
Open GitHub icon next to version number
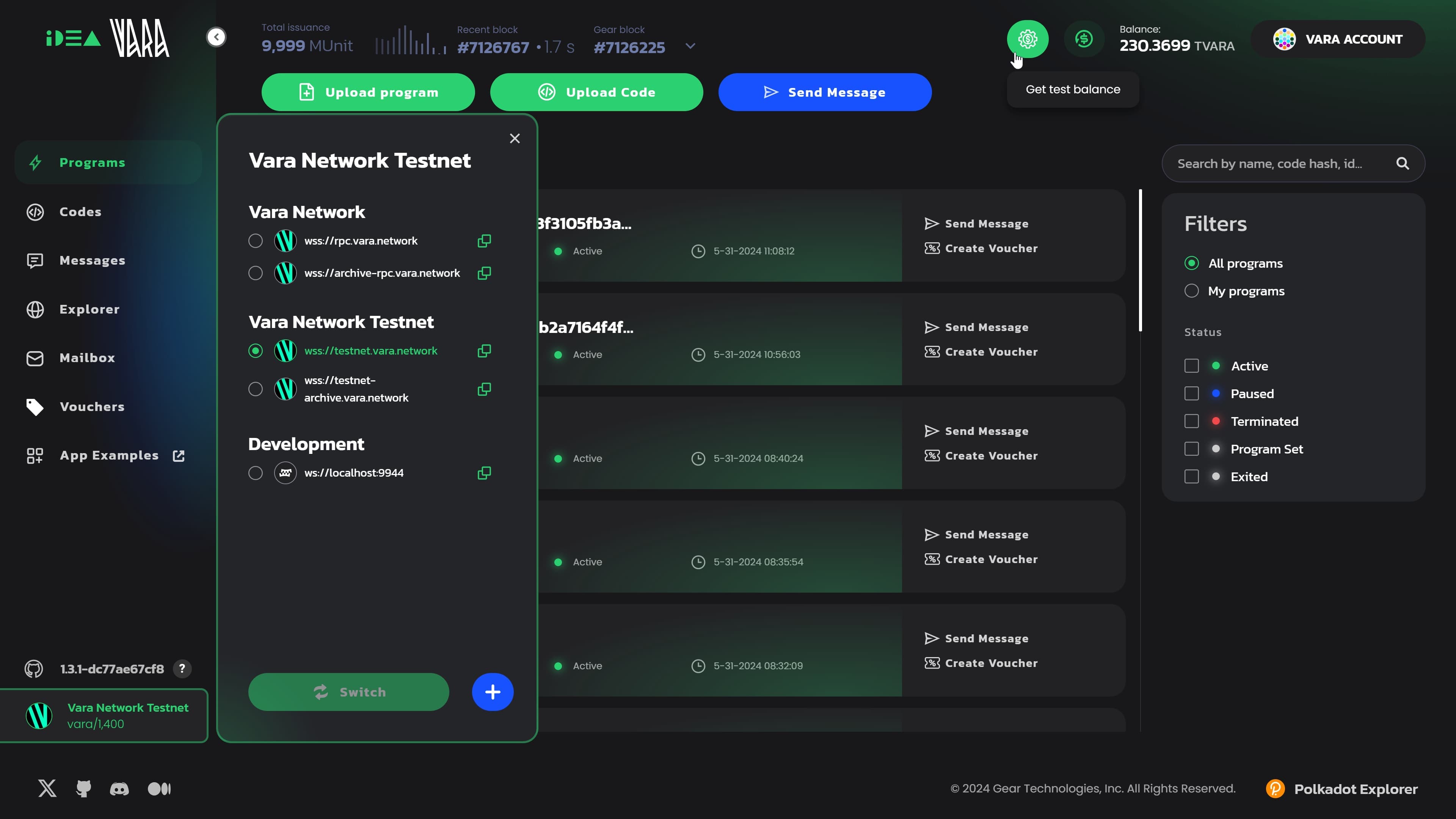point(34,668)
